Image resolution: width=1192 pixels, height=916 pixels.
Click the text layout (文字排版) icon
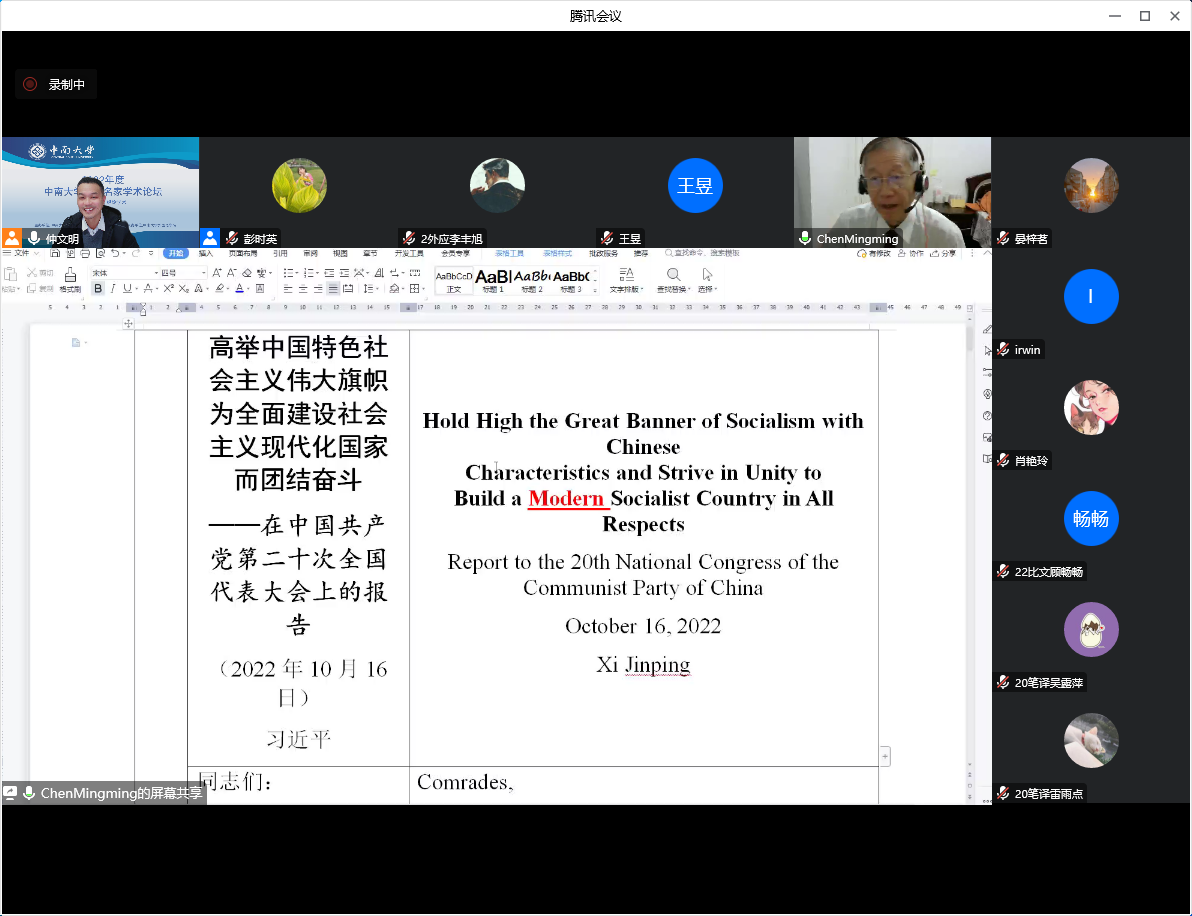point(627,275)
